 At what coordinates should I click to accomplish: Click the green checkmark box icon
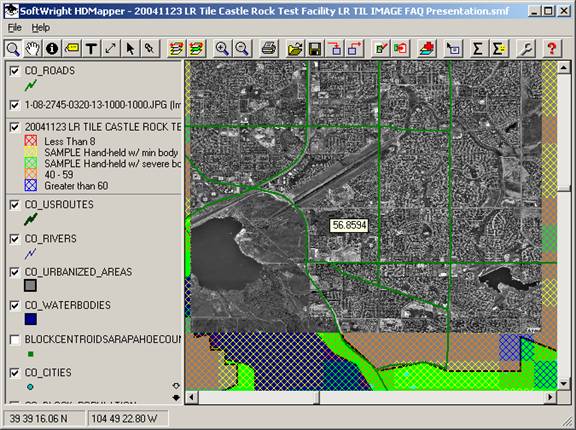(381, 48)
